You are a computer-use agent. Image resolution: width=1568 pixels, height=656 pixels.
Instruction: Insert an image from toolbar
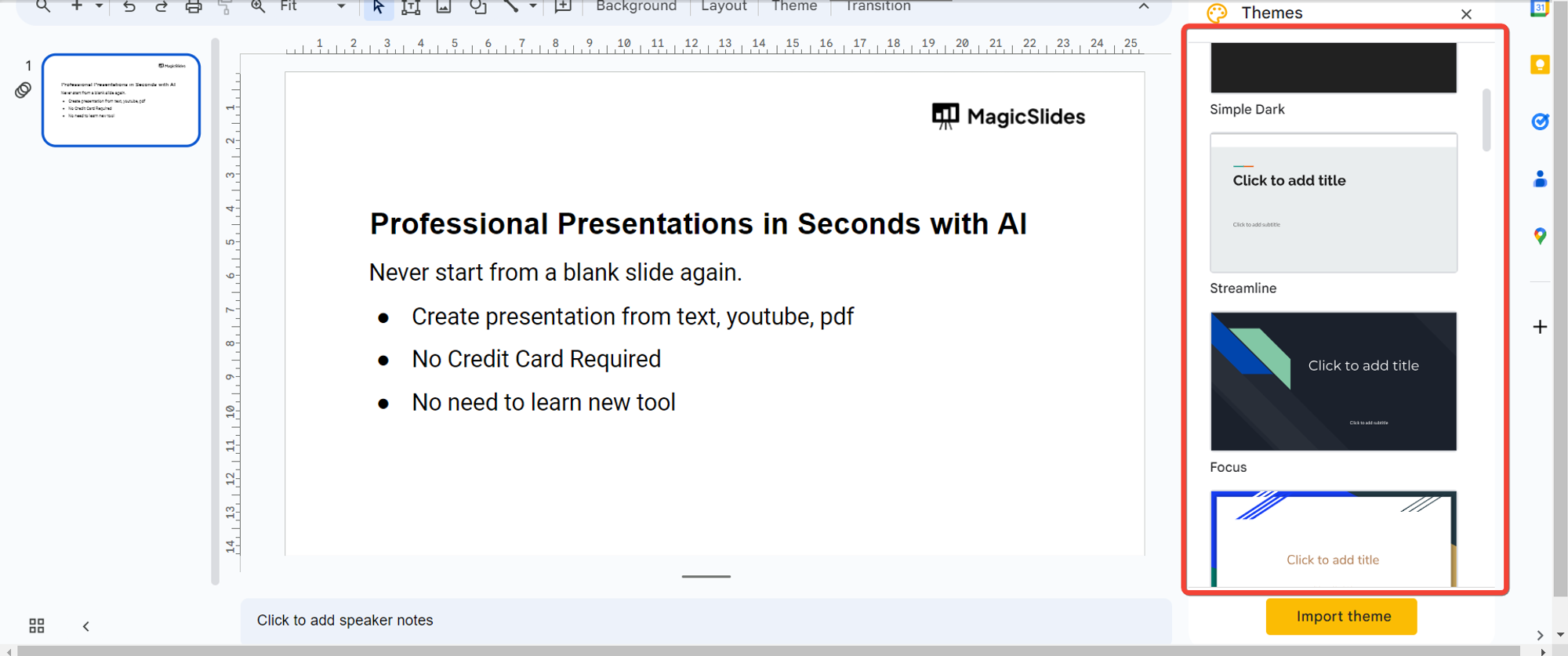click(x=444, y=6)
